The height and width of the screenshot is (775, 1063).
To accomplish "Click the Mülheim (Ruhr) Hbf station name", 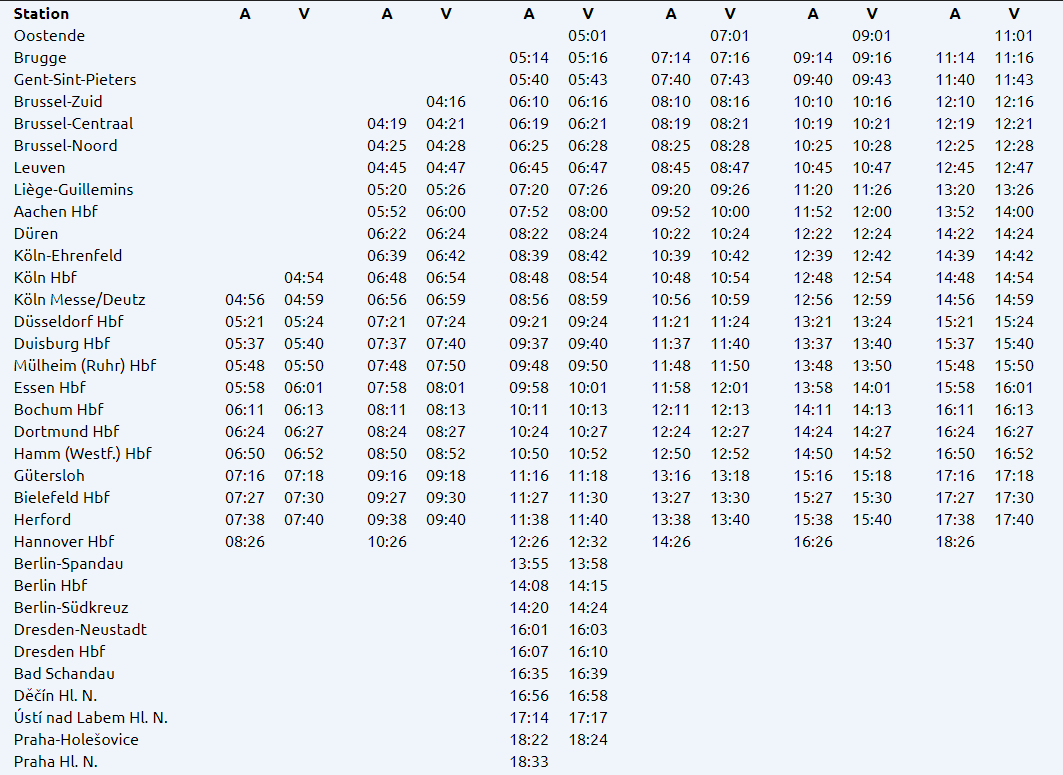I will 85,366.
